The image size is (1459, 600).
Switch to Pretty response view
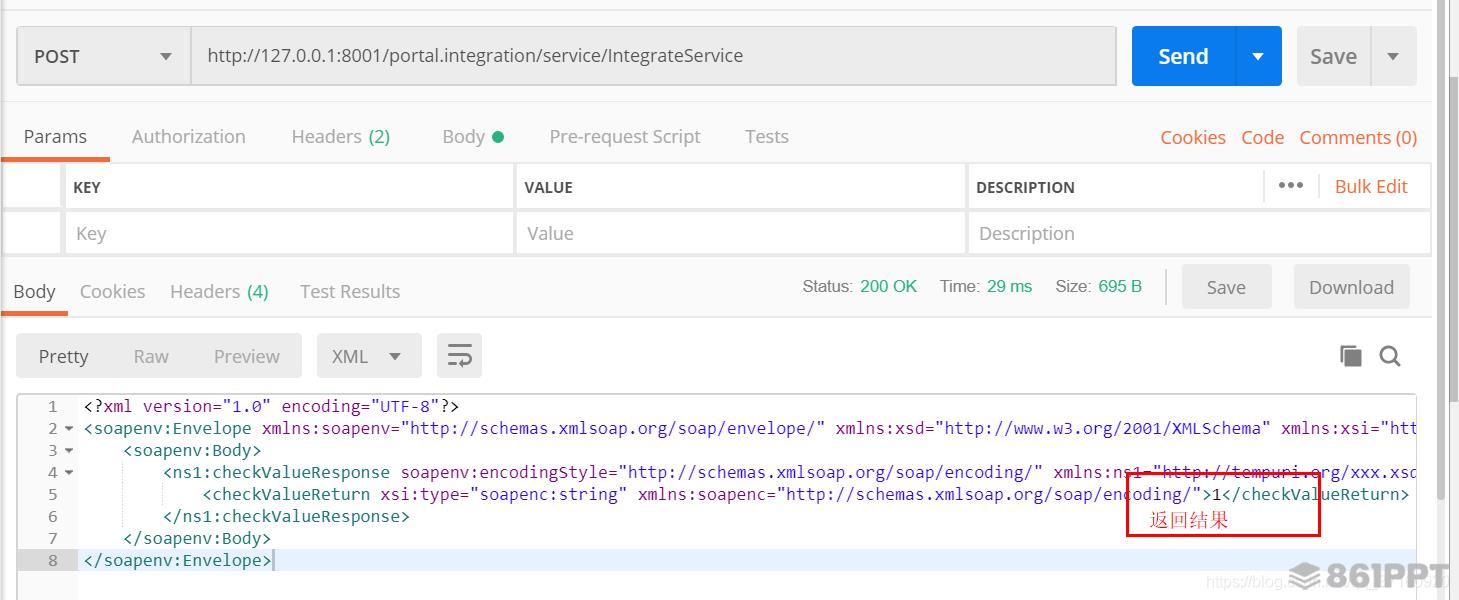64,356
